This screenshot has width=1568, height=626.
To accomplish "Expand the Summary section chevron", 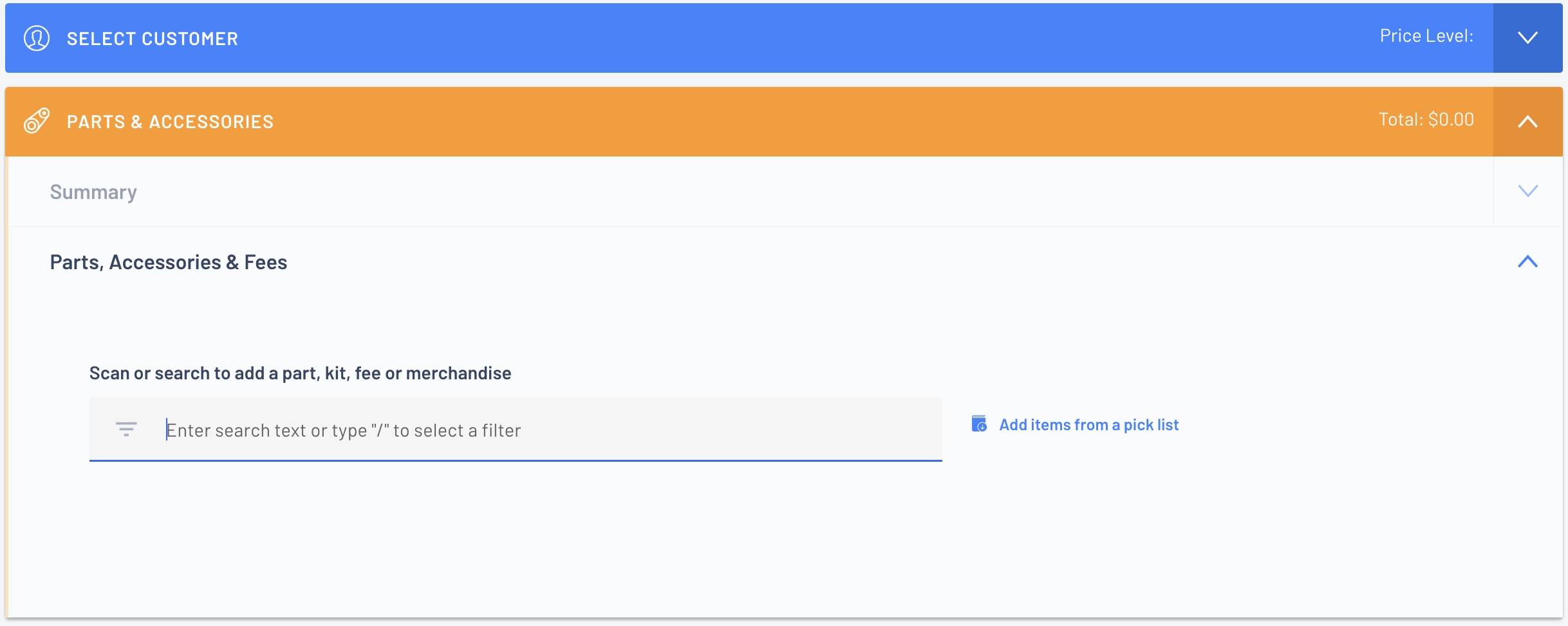I will (x=1527, y=191).
